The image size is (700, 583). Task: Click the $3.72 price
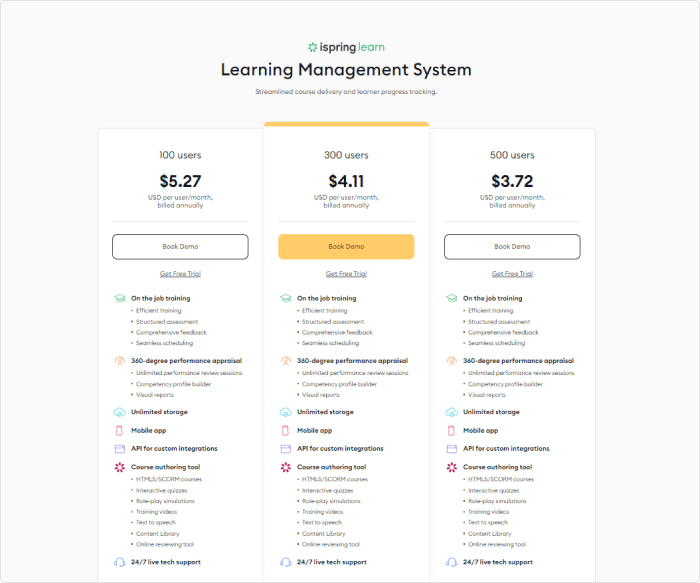tap(512, 181)
